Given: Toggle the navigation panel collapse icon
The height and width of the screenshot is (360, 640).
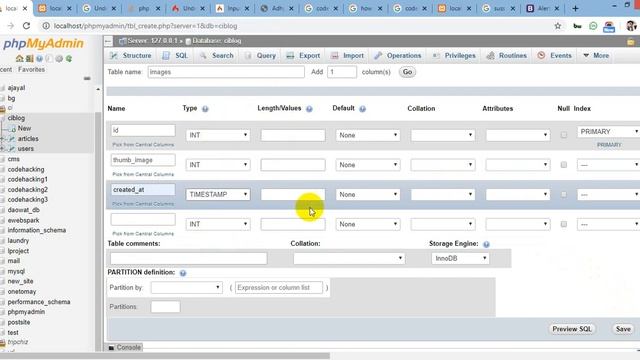Looking at the screenshot, I should coord(108,41).
